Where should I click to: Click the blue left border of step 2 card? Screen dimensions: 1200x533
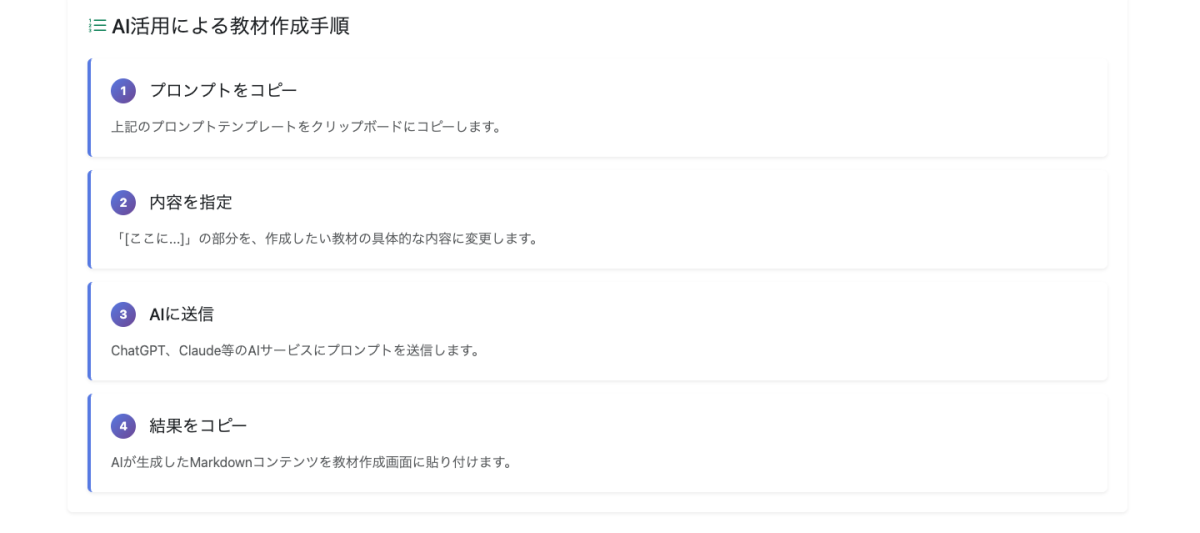89,220
